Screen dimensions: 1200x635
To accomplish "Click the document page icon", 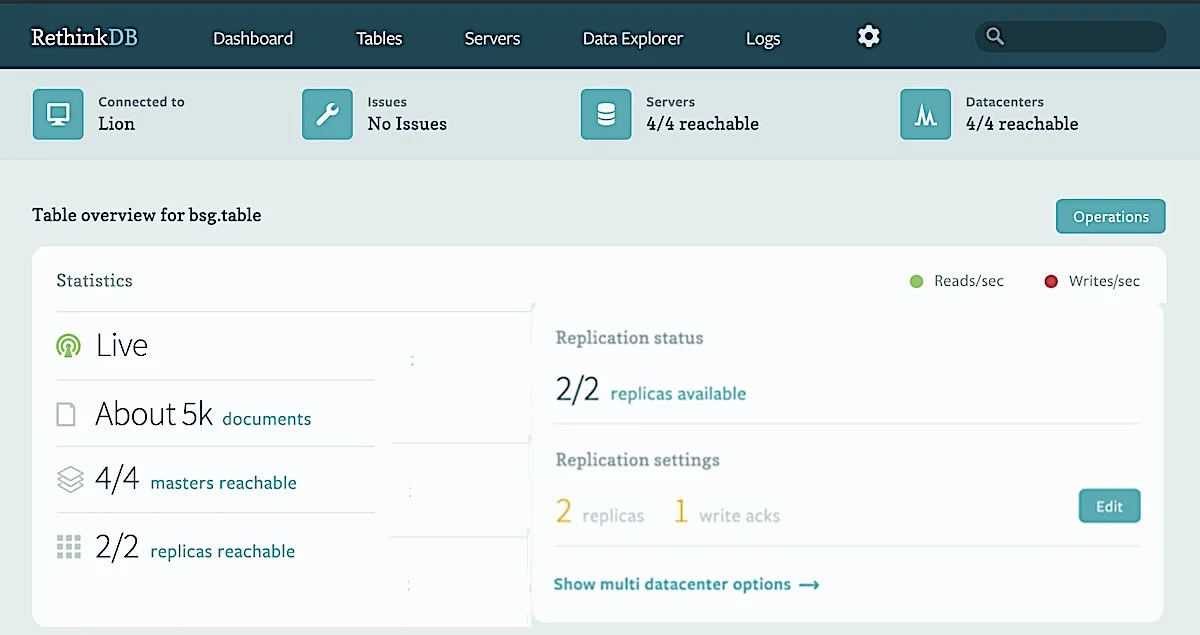I will pos(66,414).
